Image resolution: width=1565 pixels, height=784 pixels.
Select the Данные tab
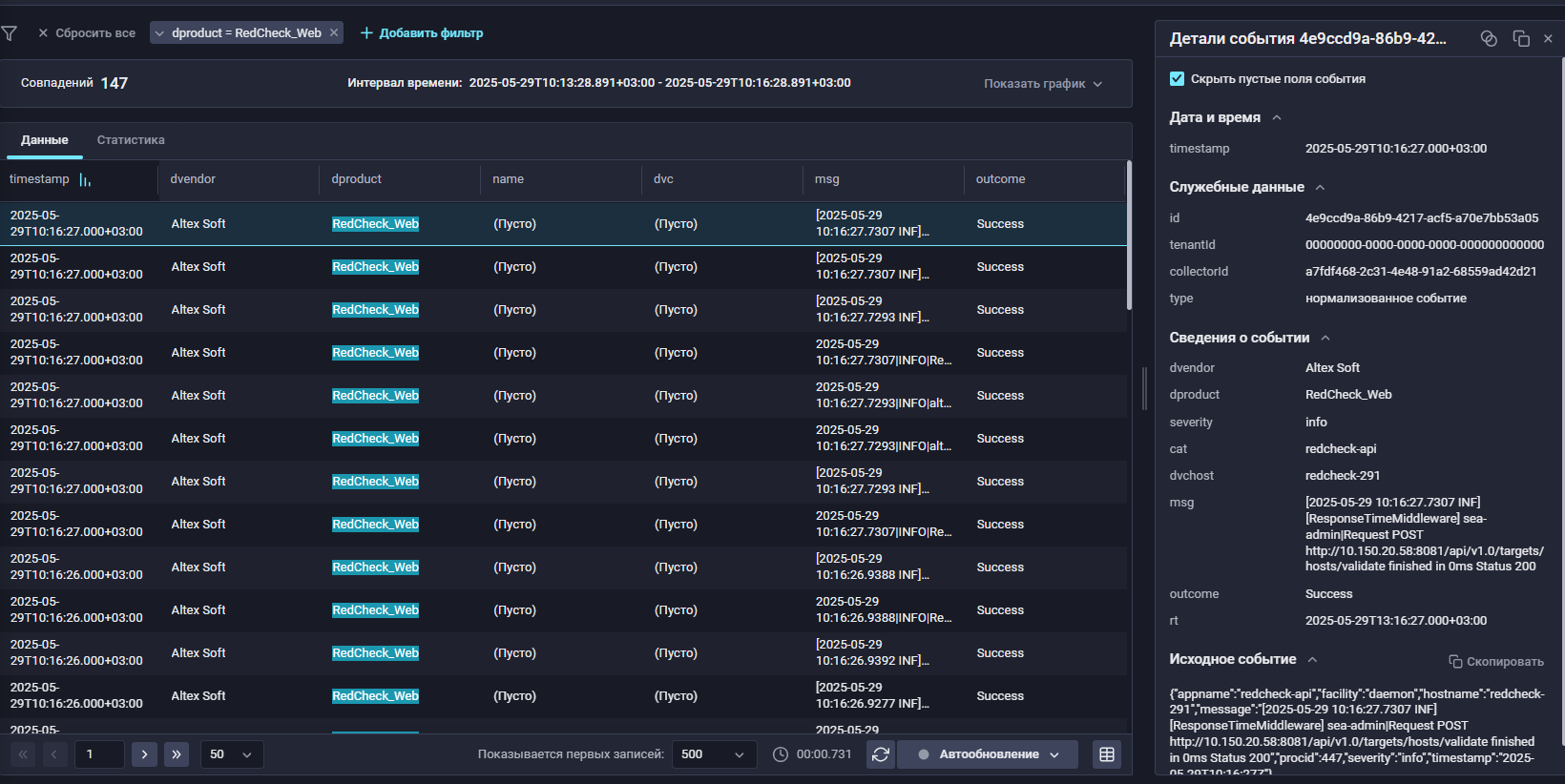[45, 140]
